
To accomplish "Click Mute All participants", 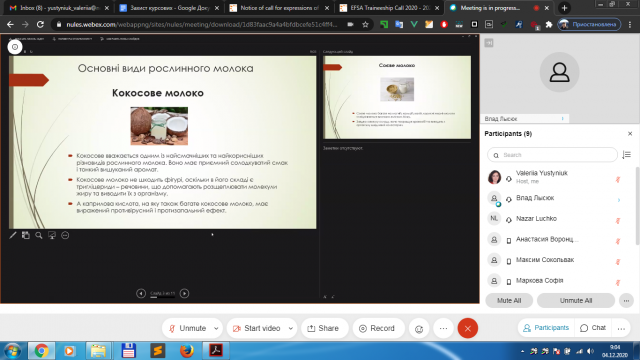I will 509,300.
